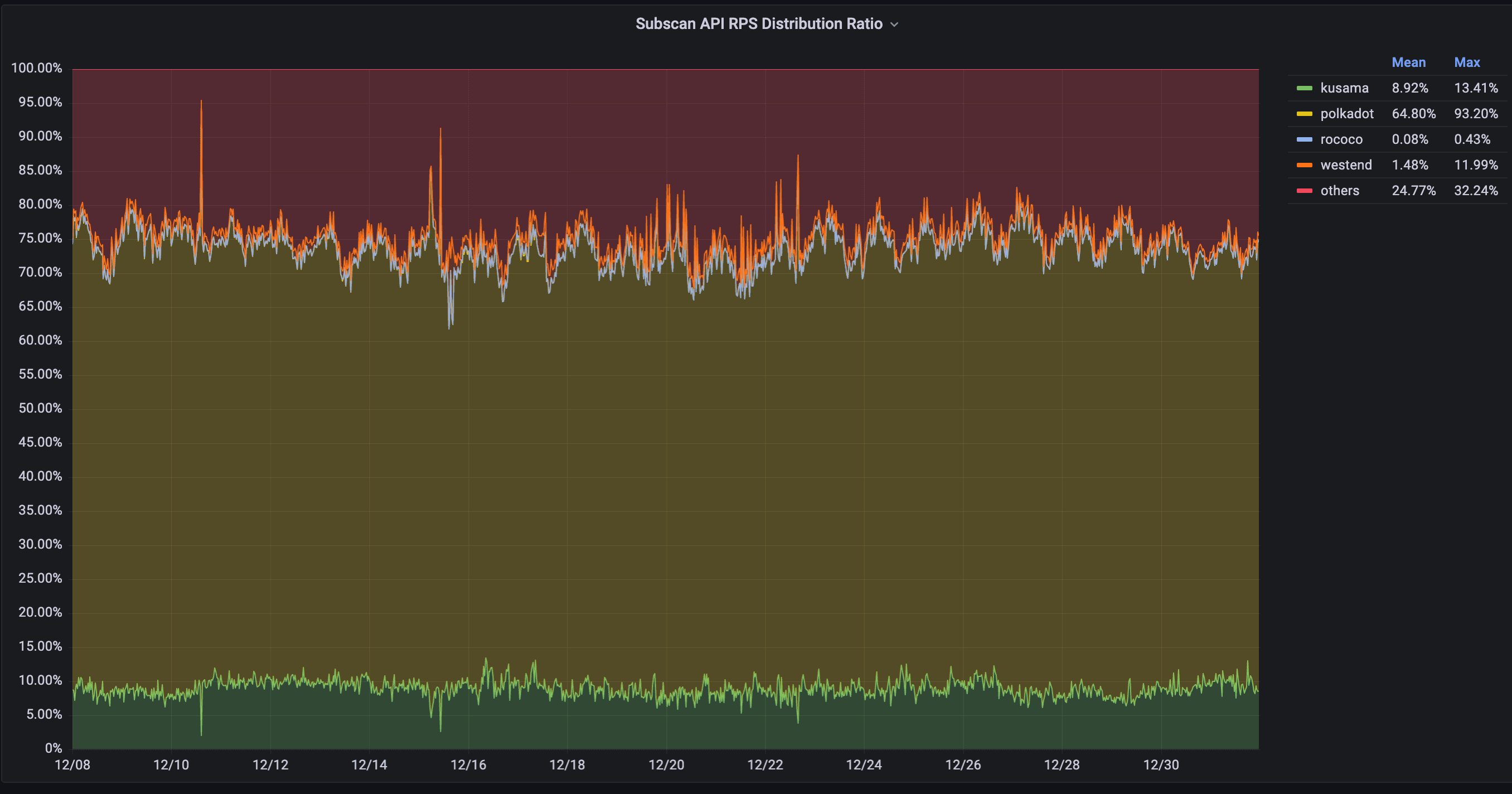Click the yellow polkadot color swatch
The image size is (1512, 794).
pyautogui.click(x=1303, y=114)
